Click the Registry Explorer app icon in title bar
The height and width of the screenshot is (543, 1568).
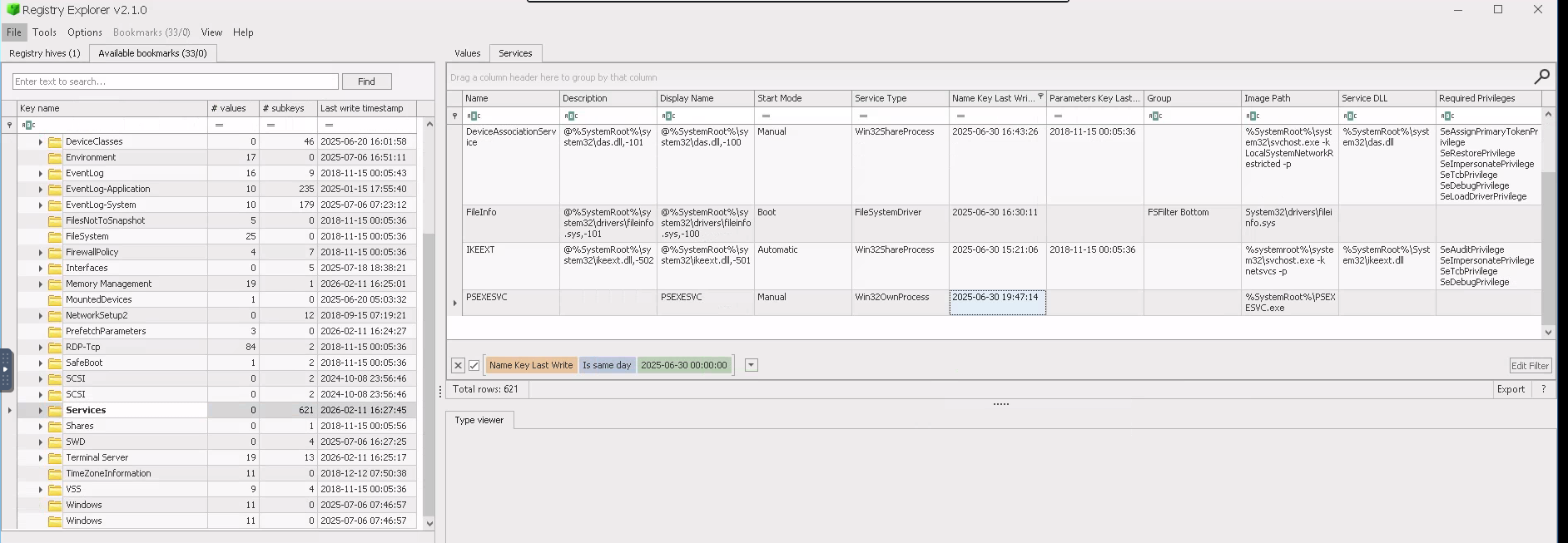click(12, 10)
